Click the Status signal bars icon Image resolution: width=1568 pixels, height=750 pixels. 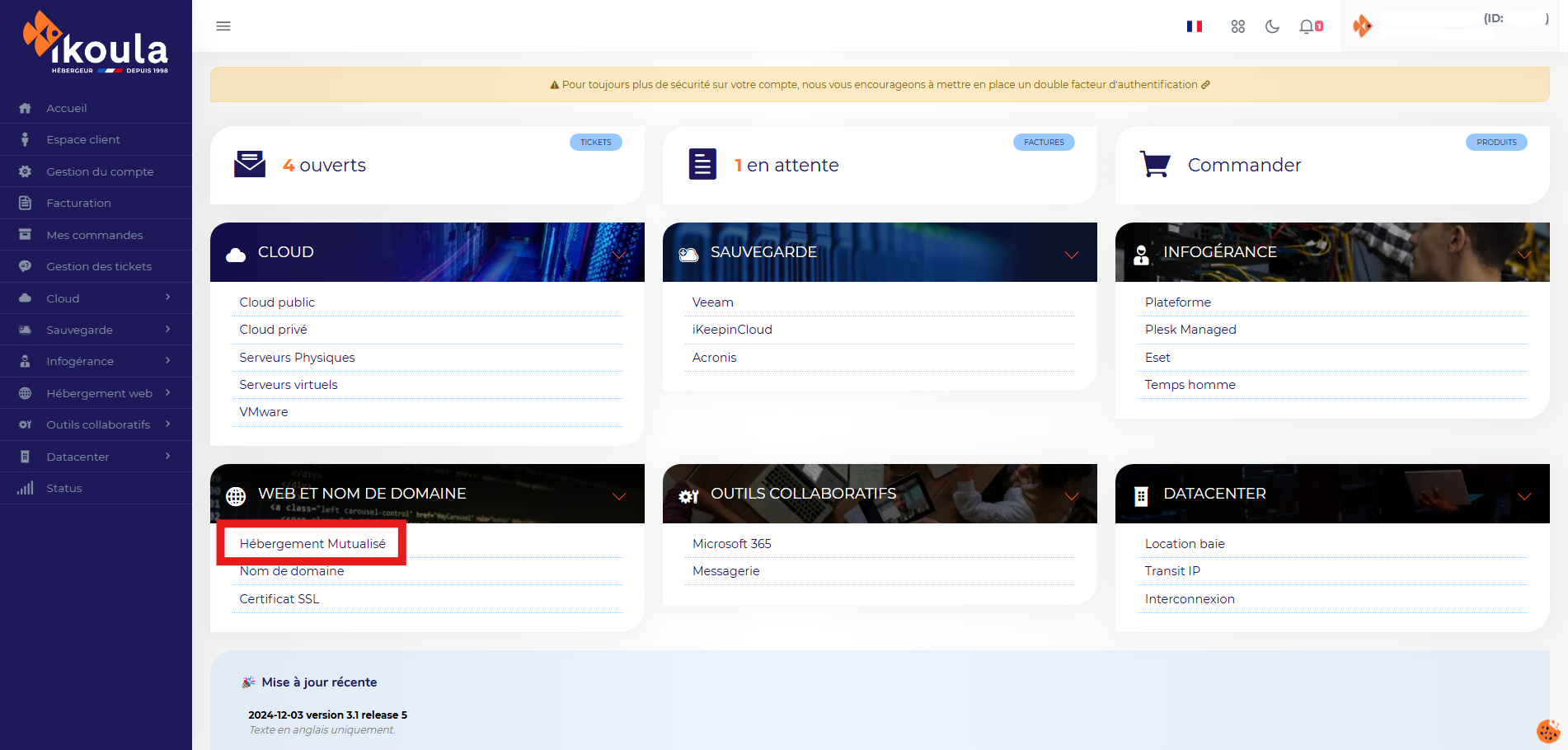pyautogui.click(x=25, y=488)
